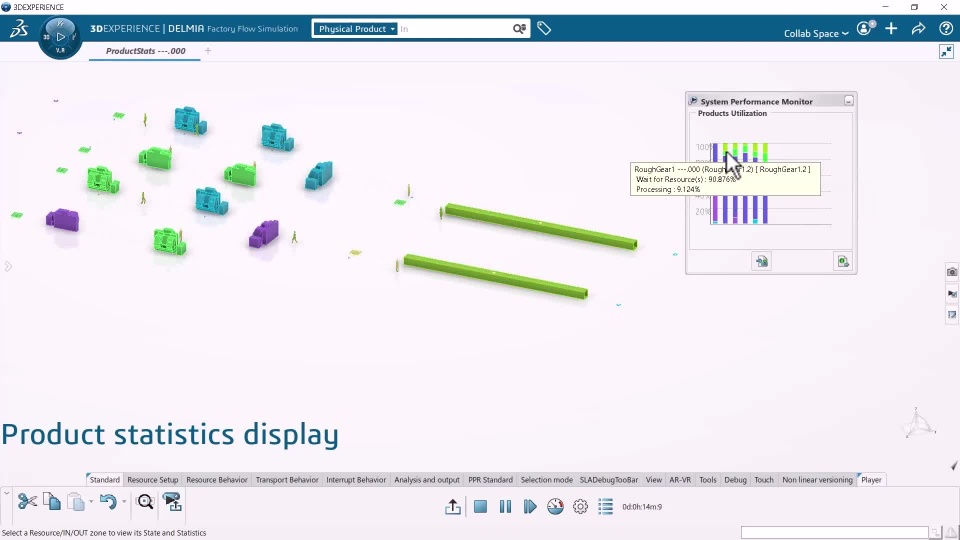Open the AR-VR tab

click(x=680, y=480)
